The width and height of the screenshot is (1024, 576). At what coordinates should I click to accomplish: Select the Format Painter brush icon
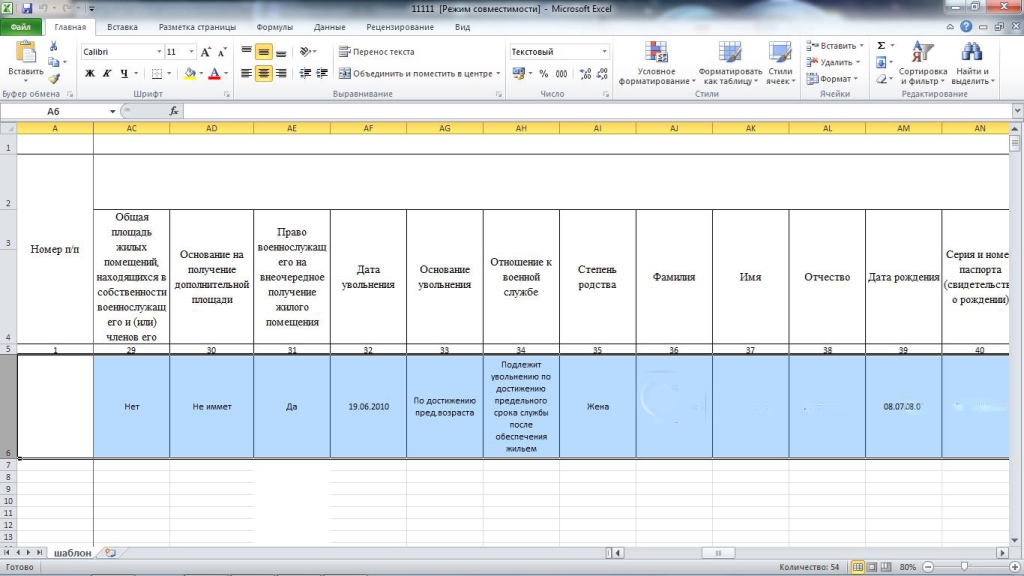(54, 78)
